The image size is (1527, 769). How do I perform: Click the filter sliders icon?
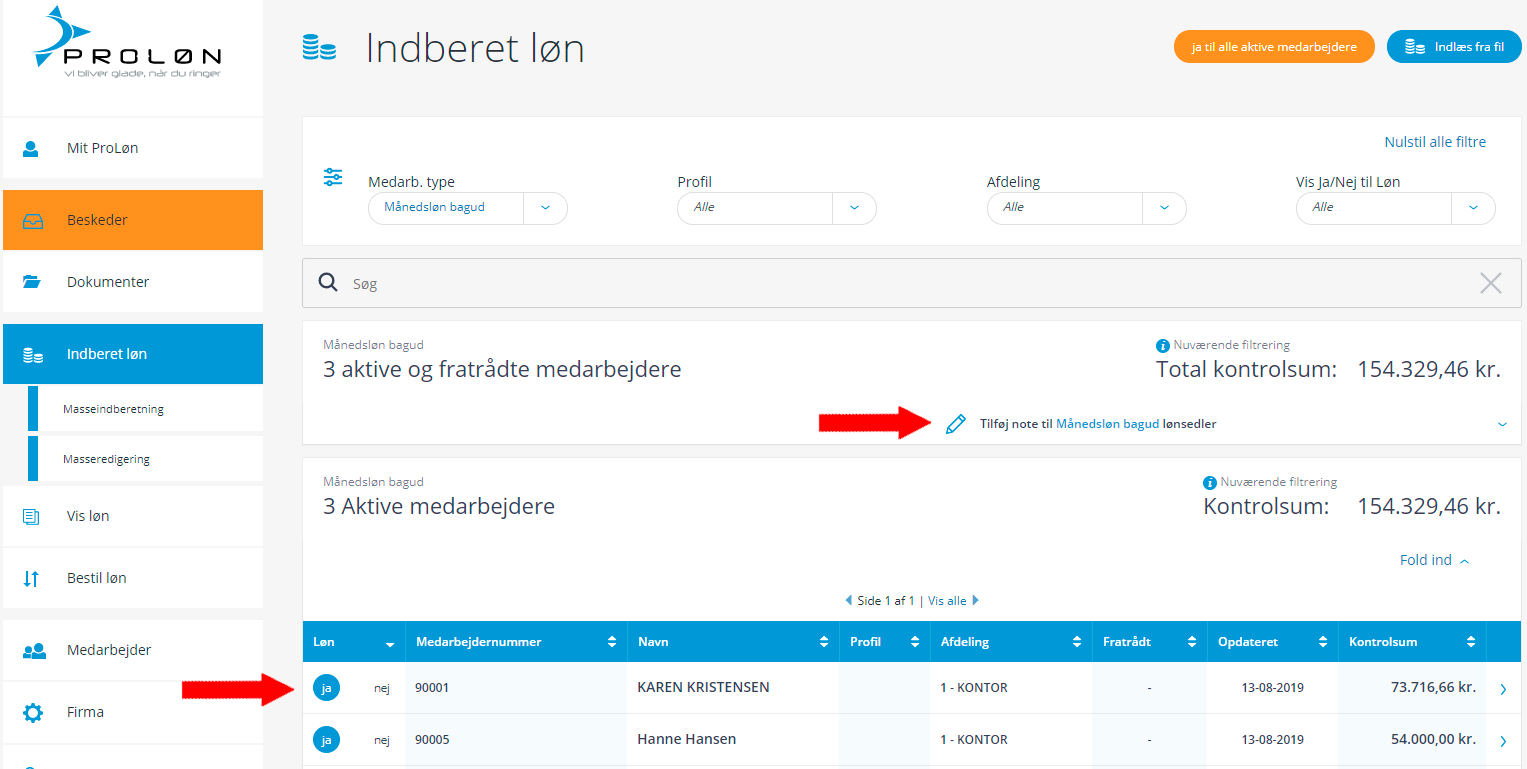point(333,178)
